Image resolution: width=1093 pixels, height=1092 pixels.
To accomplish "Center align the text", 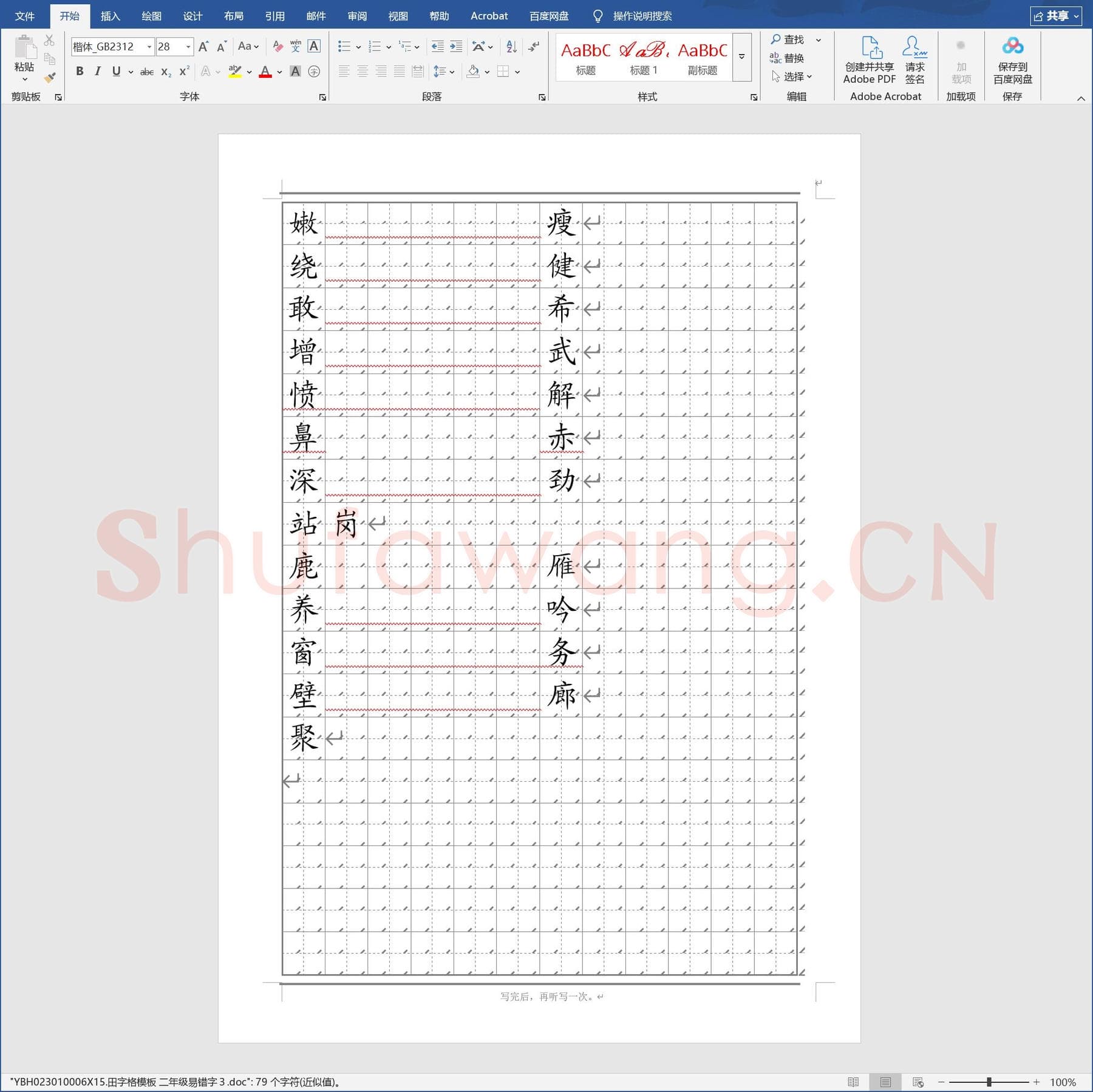I will (363, 72).
